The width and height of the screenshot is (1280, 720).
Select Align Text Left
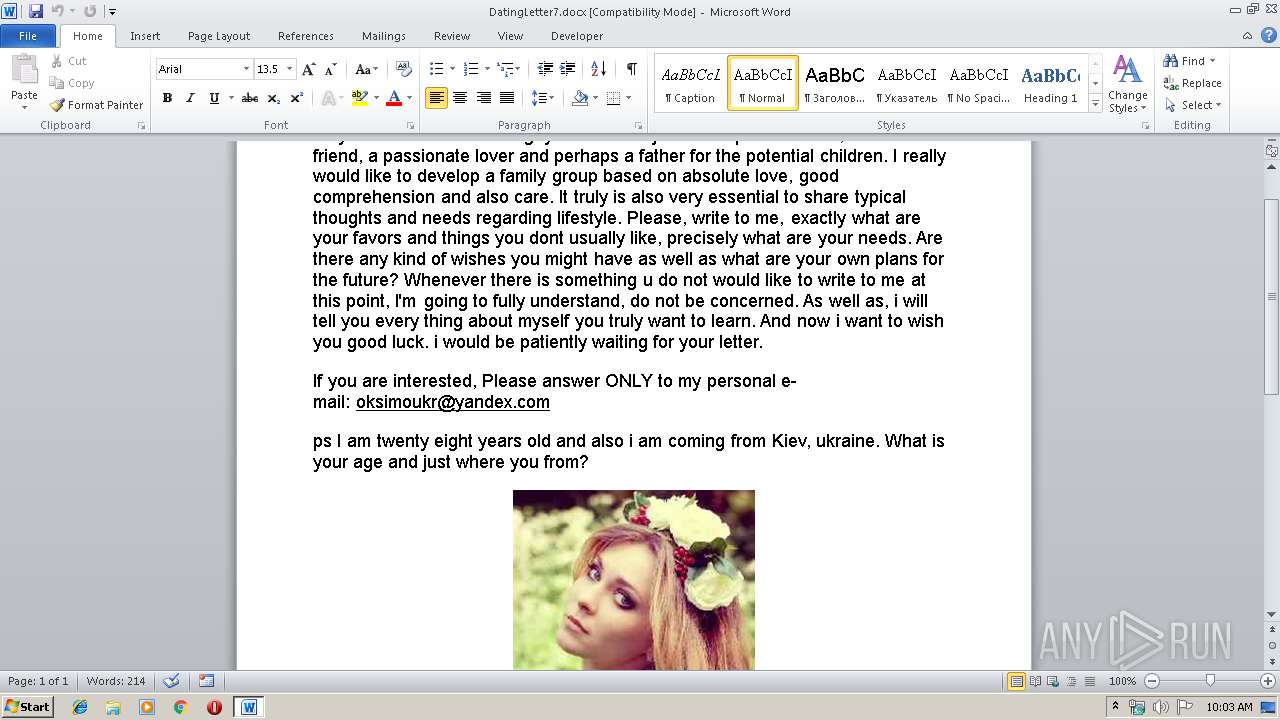pyautogui.click(x=436, y=98)
